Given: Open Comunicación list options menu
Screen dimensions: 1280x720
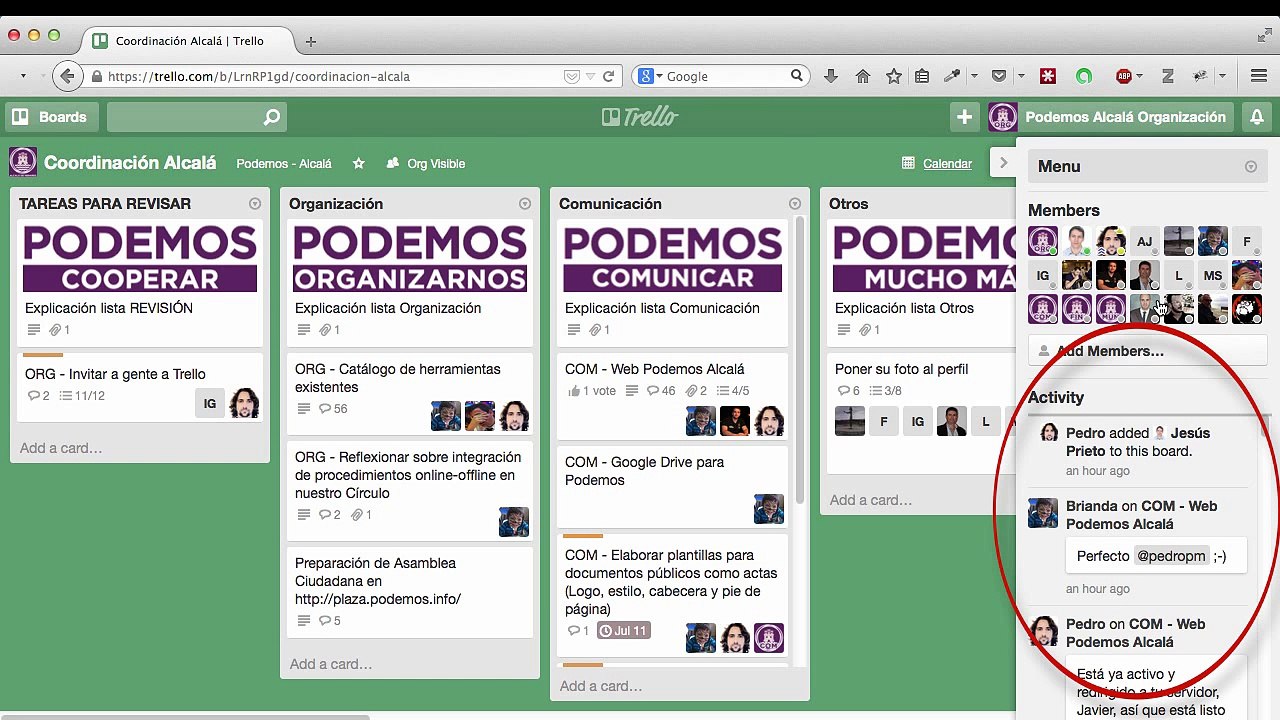Looking at the screenshot, I should tap(795, 204).
